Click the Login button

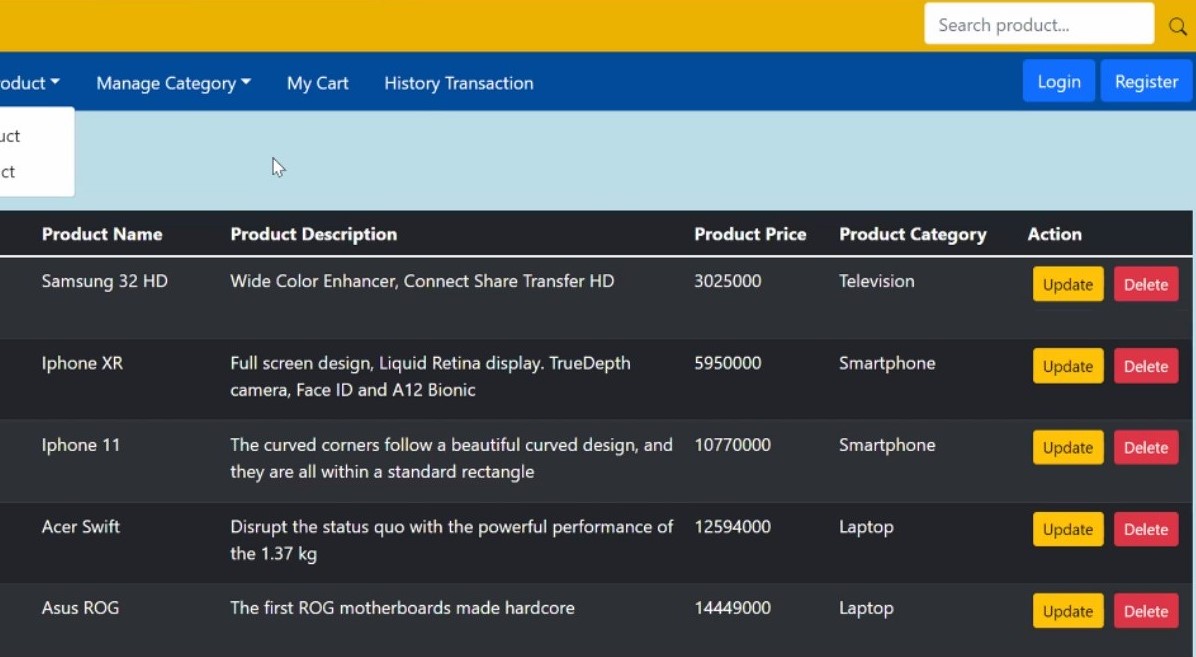1059,81
